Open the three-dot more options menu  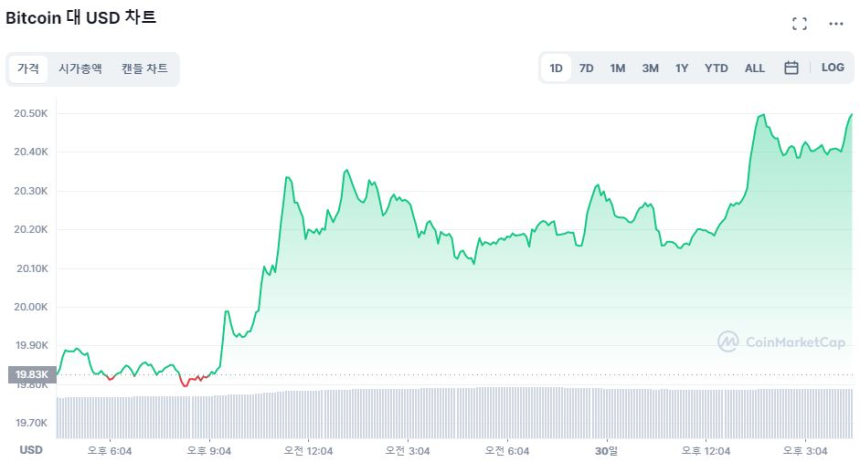click(836, 24)
